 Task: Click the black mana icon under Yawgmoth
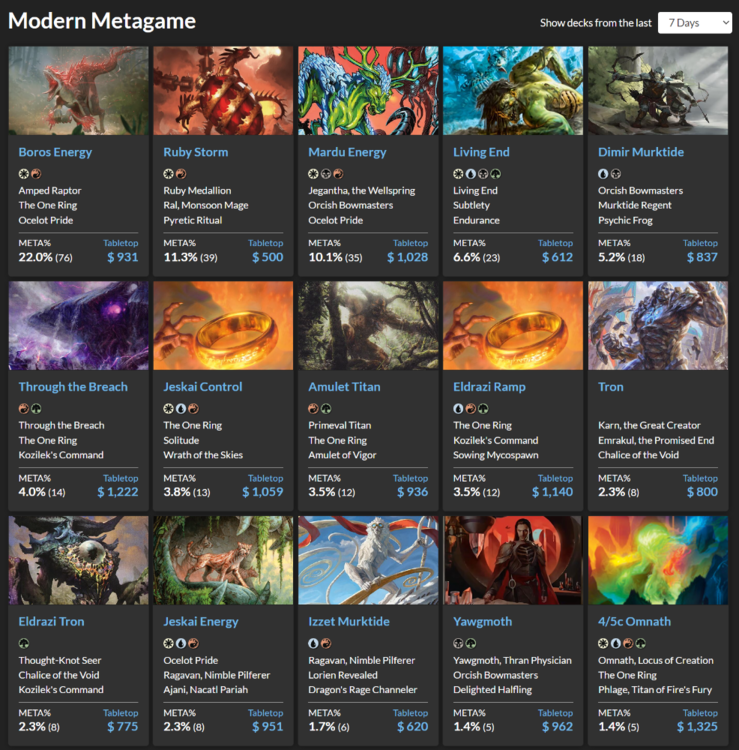458,643
